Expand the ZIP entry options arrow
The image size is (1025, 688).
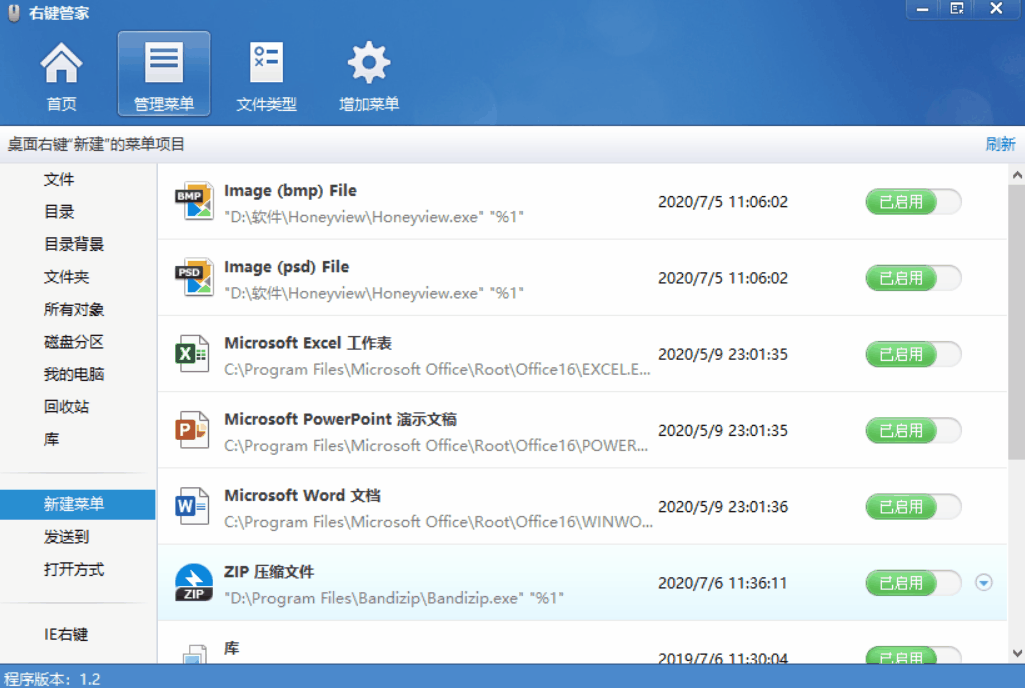(x=984, y=582)
